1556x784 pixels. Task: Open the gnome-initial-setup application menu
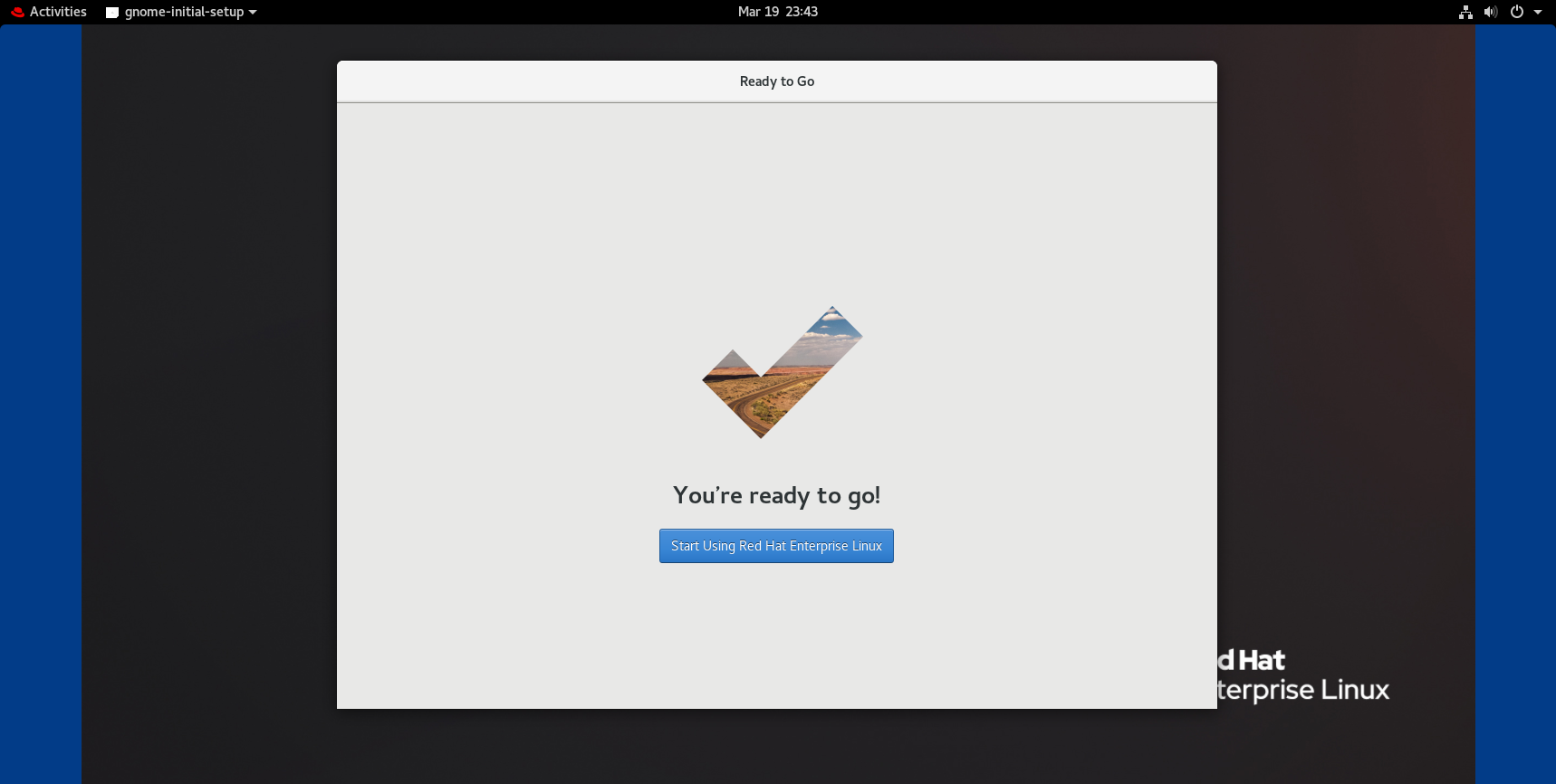pyautogui.click(x=181, y=12)
